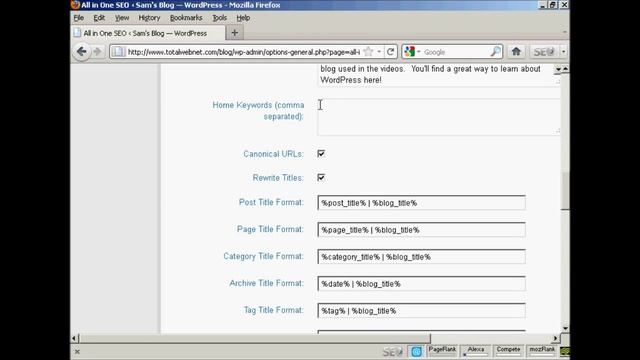The image size is (640, 360).
Task: Click the mozRank status bar indicator
Action: pos(542,351)
